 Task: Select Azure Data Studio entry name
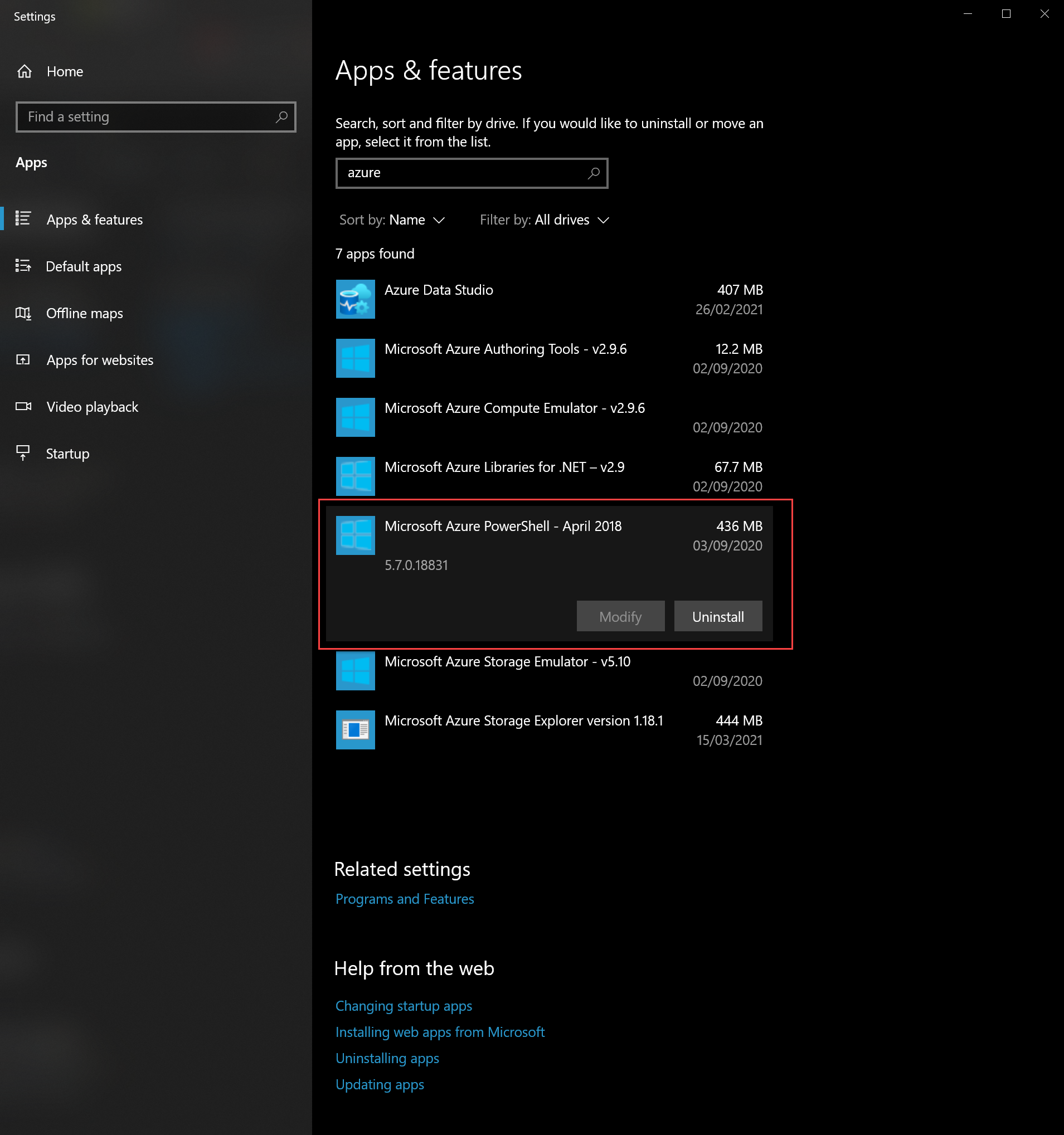[439, 289]
